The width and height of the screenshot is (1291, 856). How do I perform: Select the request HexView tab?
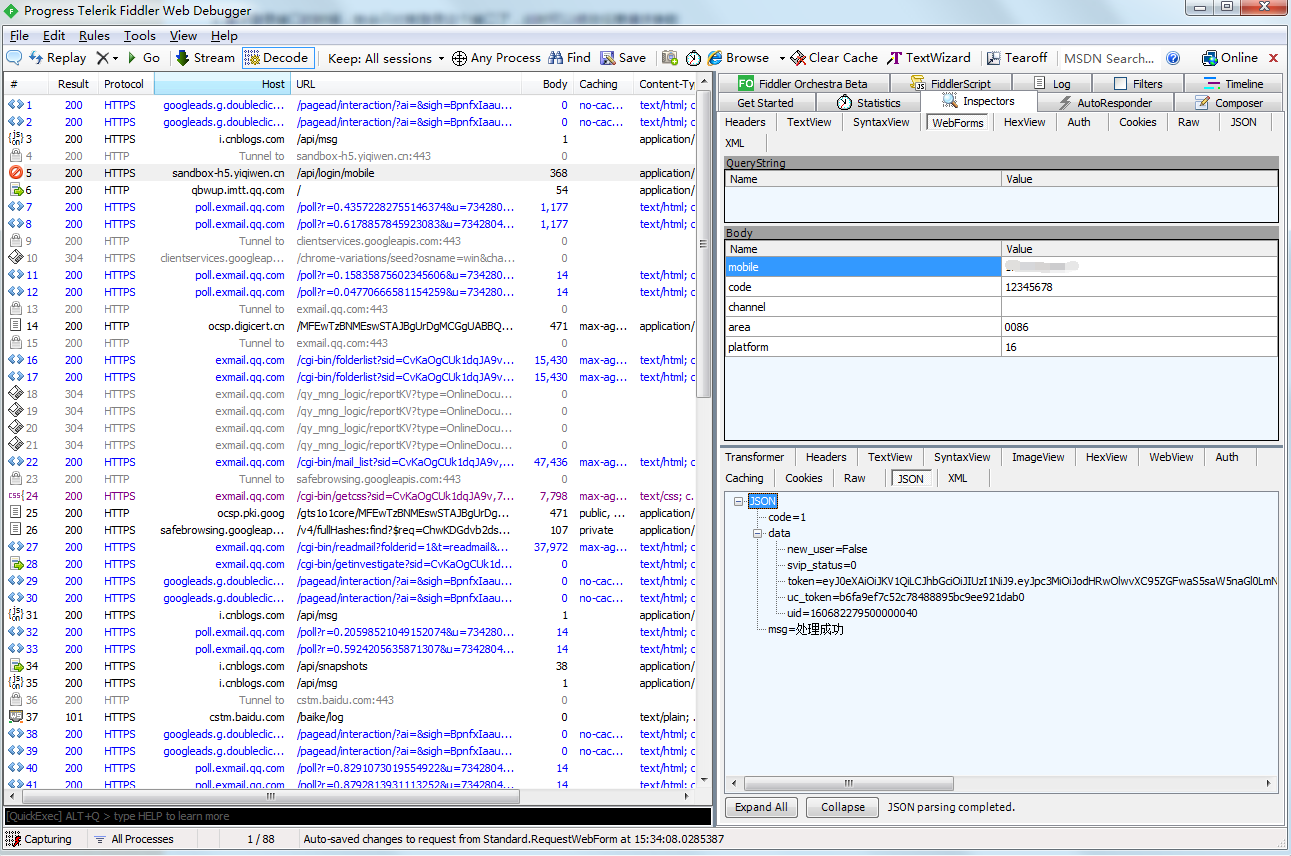pos(1025,122)
